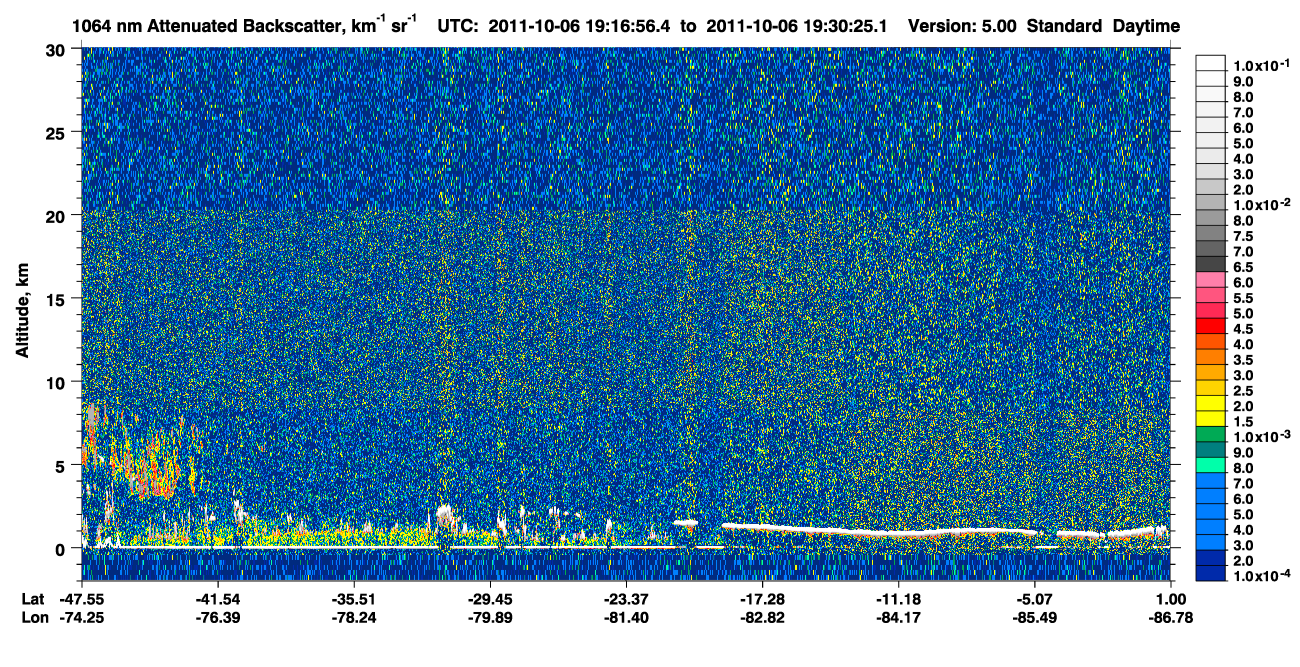Click the color bar label 1.0x10⁻⁴
Viewport: 1300px width, 667px height.
tap(1262, 577)
